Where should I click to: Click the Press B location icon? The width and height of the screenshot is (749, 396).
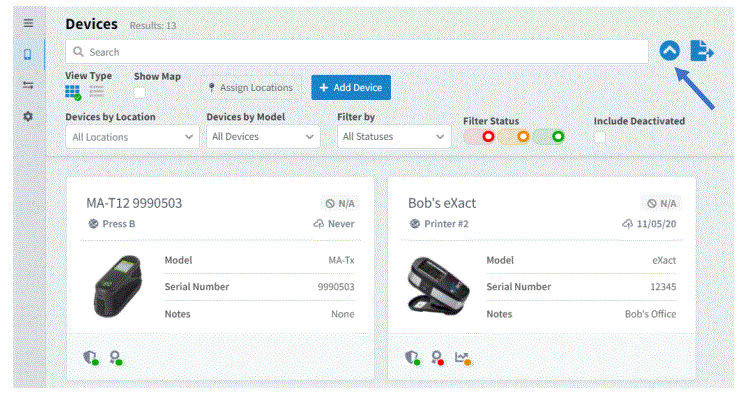click(x=93, y=224)
